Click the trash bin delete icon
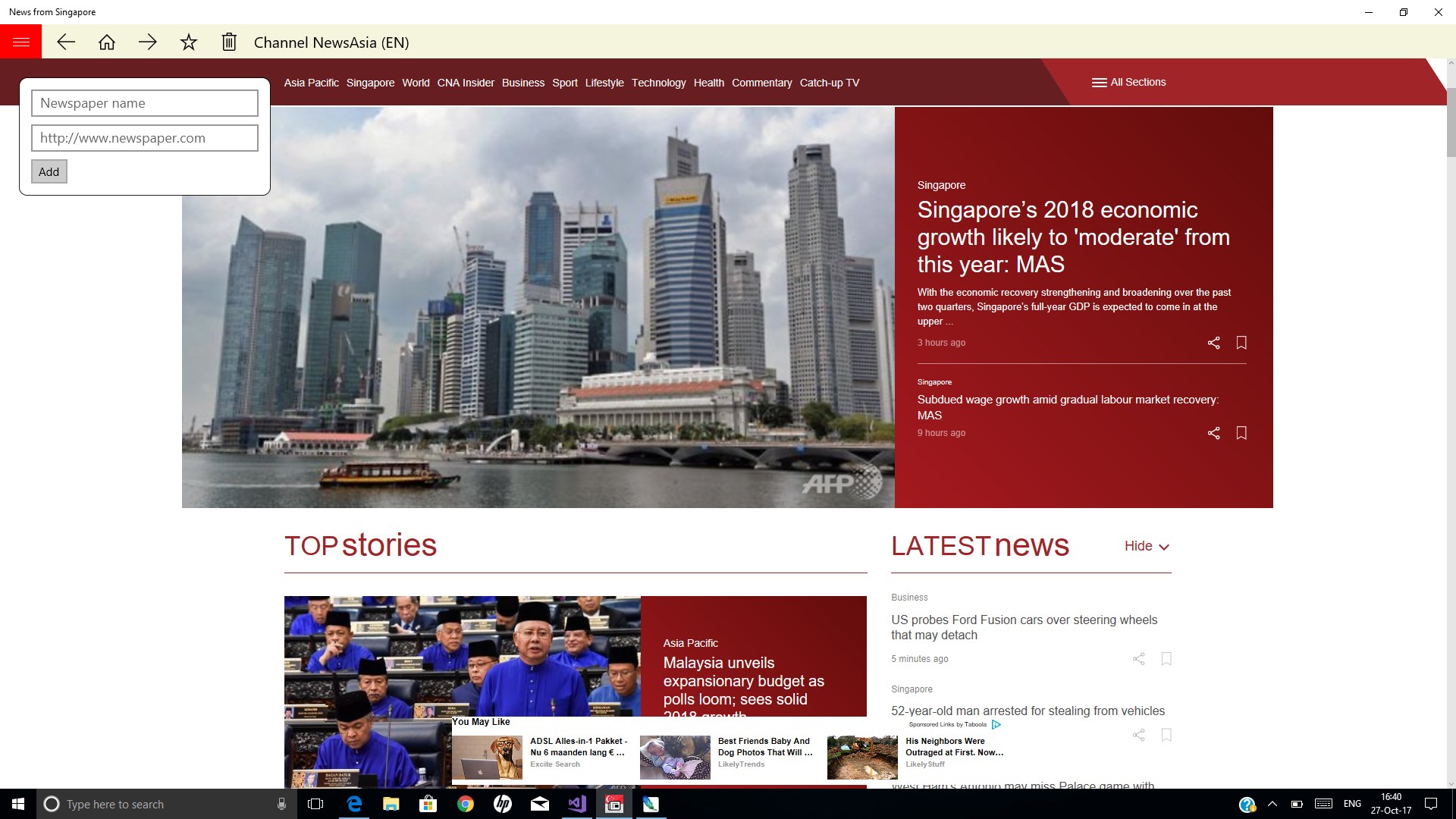 pyautogui.click(x=229, y=42)
